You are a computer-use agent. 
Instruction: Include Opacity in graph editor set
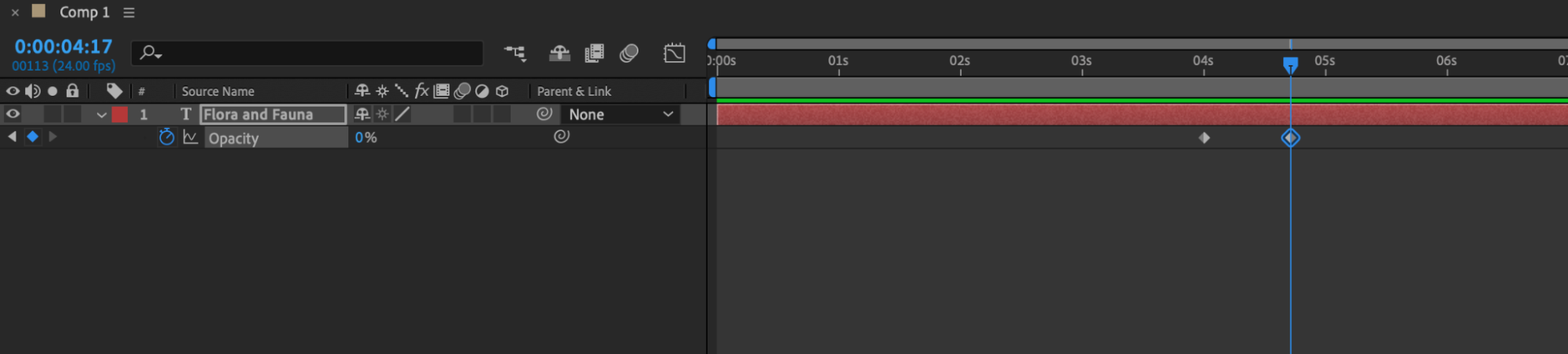click(191, 137)
